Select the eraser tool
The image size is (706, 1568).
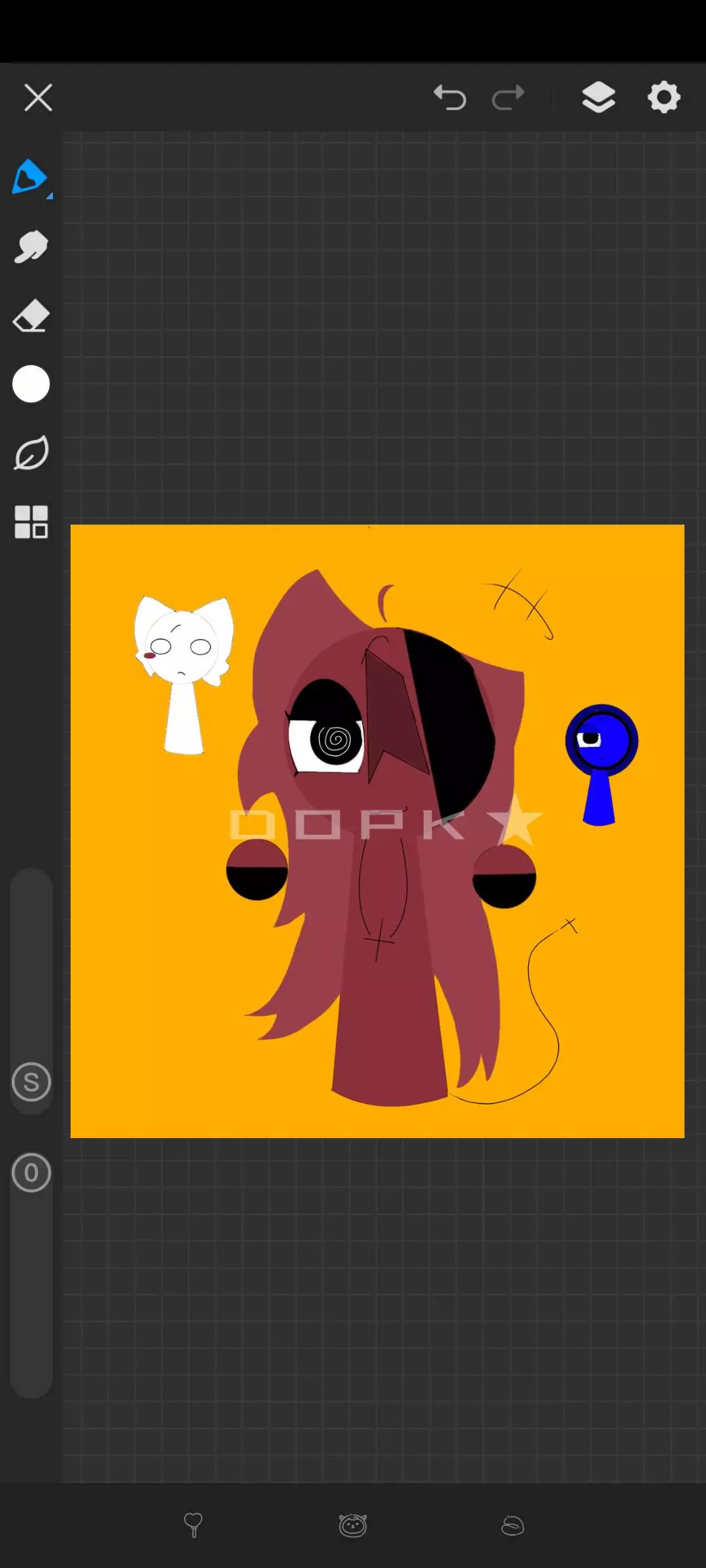click(x=31, y=316)
